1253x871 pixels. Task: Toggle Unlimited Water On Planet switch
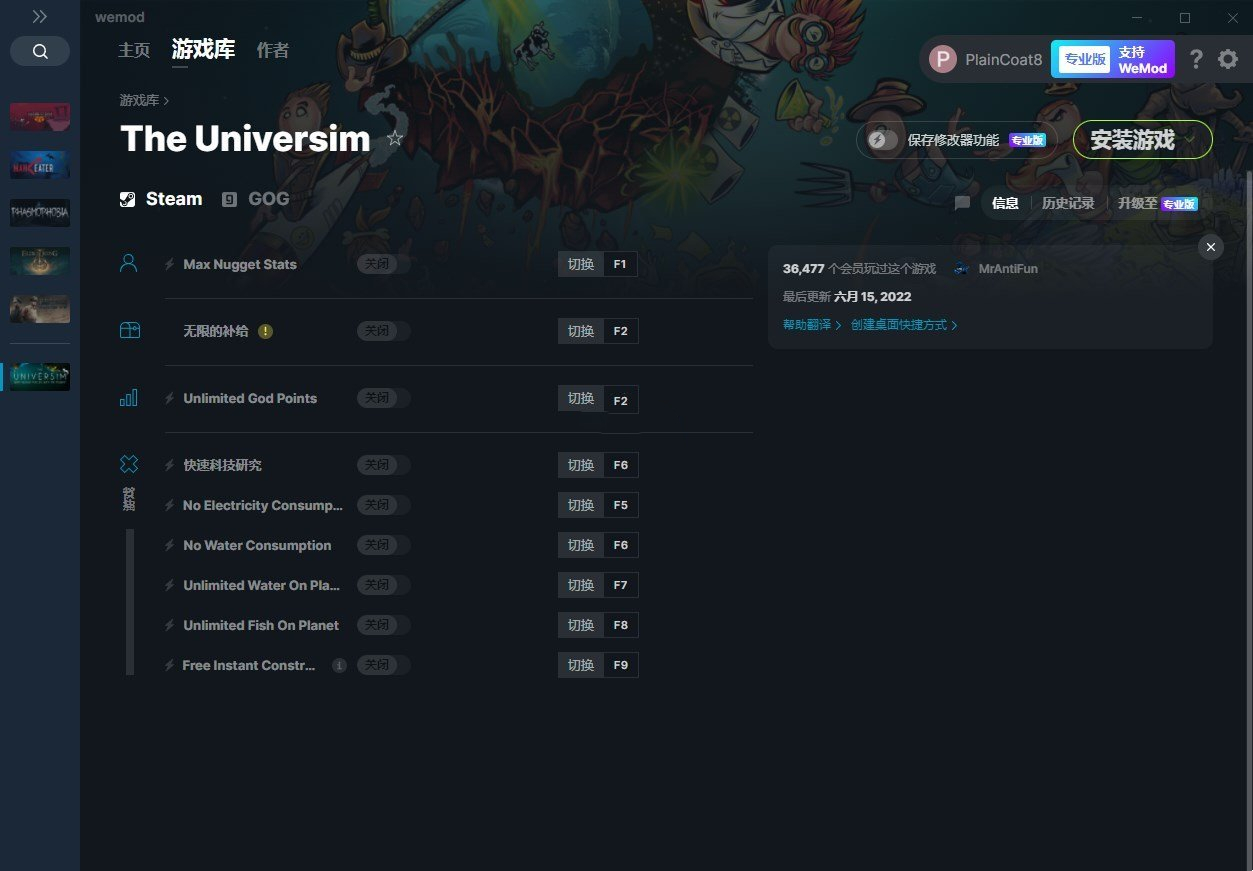click(x=384, y=585)
